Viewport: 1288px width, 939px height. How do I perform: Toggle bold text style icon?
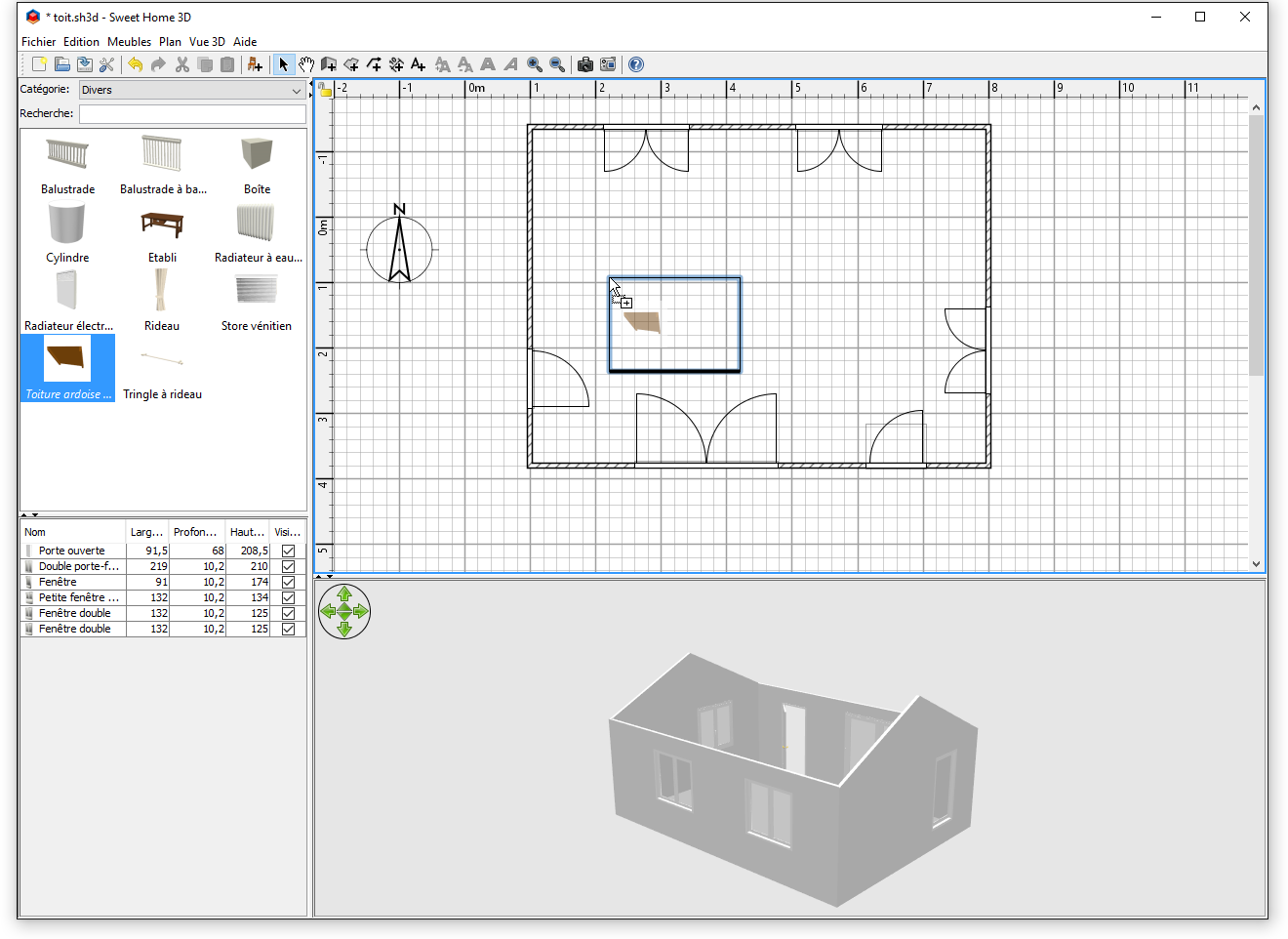(x=488, y=64)
